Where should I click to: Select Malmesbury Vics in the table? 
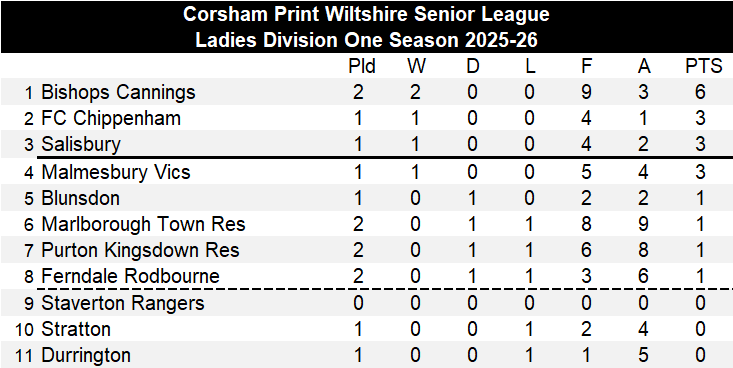point(116,172)
